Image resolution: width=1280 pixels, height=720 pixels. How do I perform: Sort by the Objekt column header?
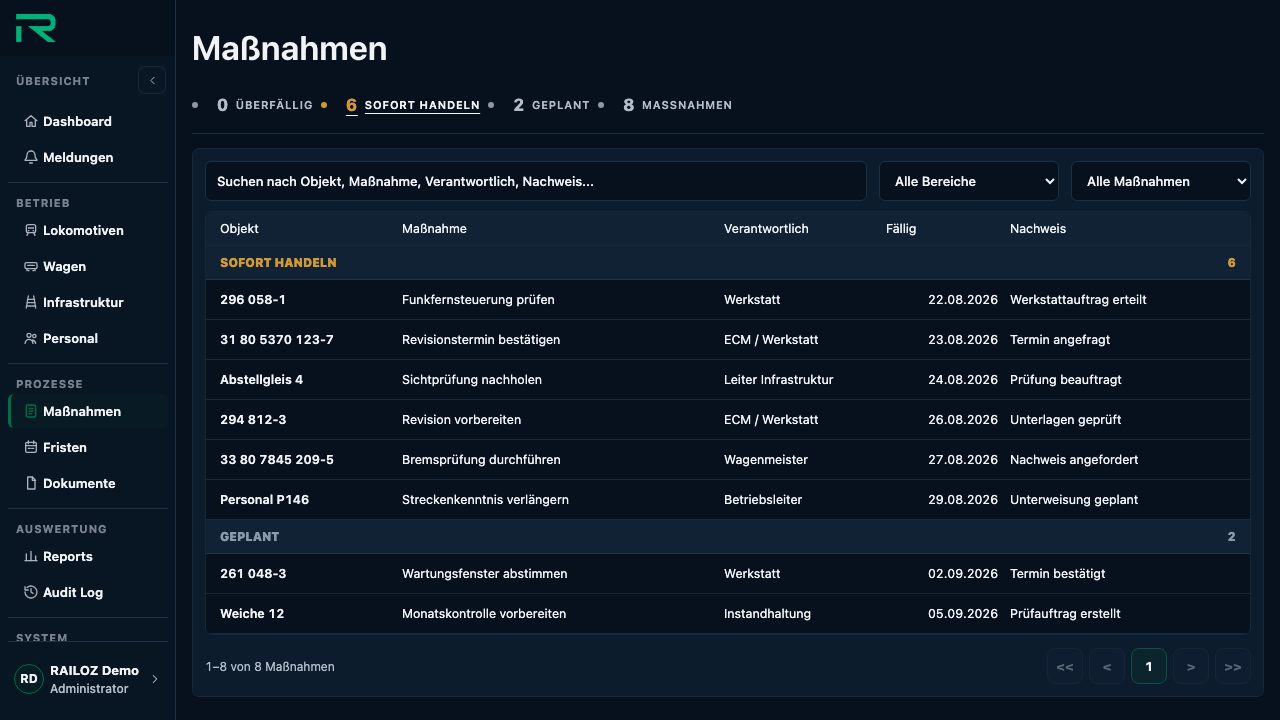pos(239,229)
